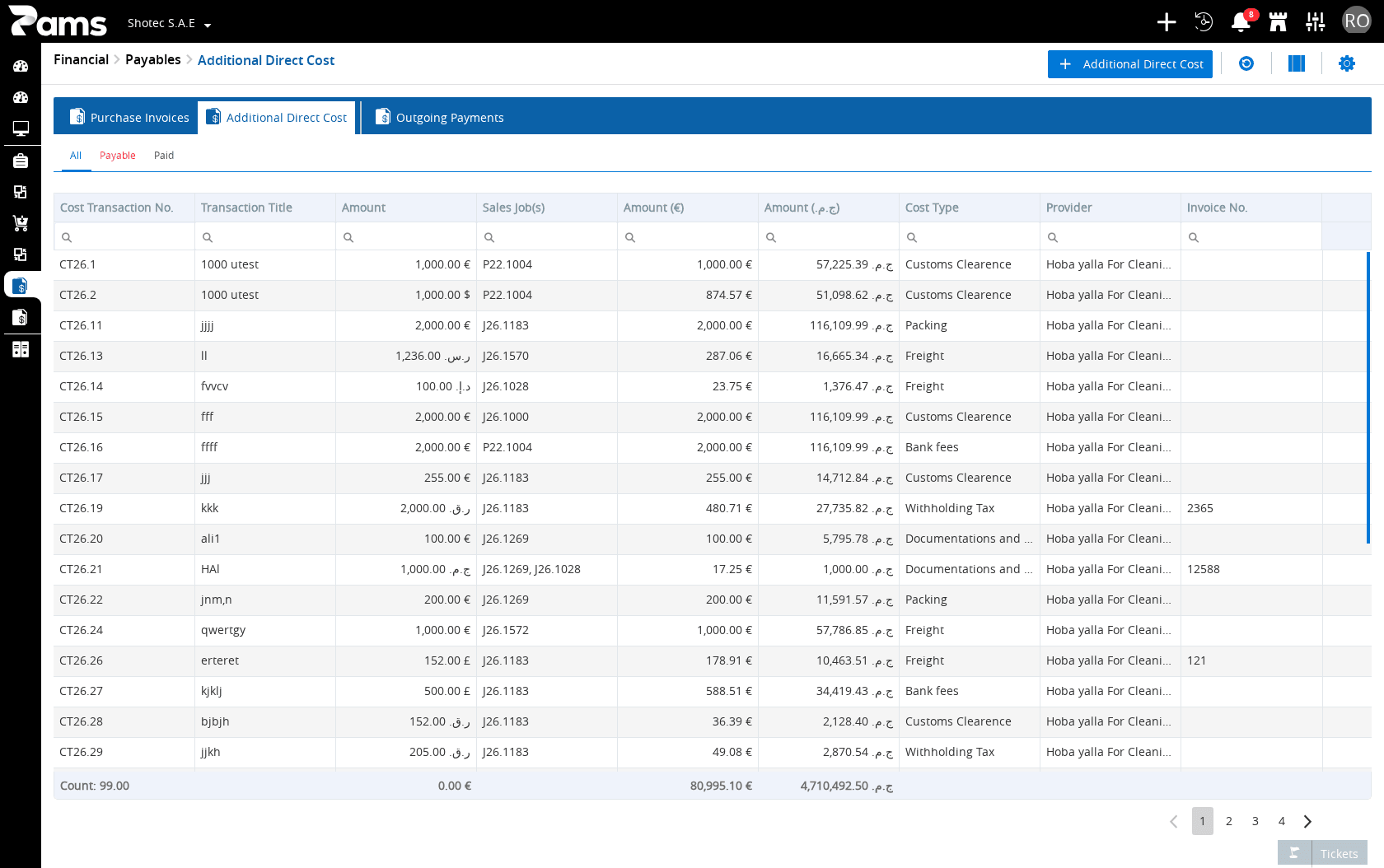
Task: Click sales job 'J26.1269, J26.1028'
Action: tap(531, 569)
